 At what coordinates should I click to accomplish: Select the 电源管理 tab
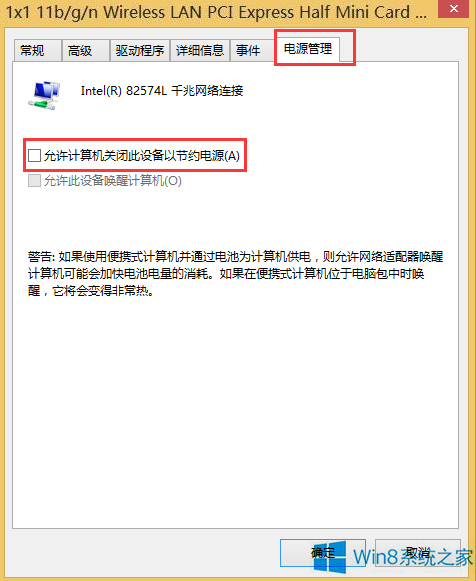click(x=308, y=49)
